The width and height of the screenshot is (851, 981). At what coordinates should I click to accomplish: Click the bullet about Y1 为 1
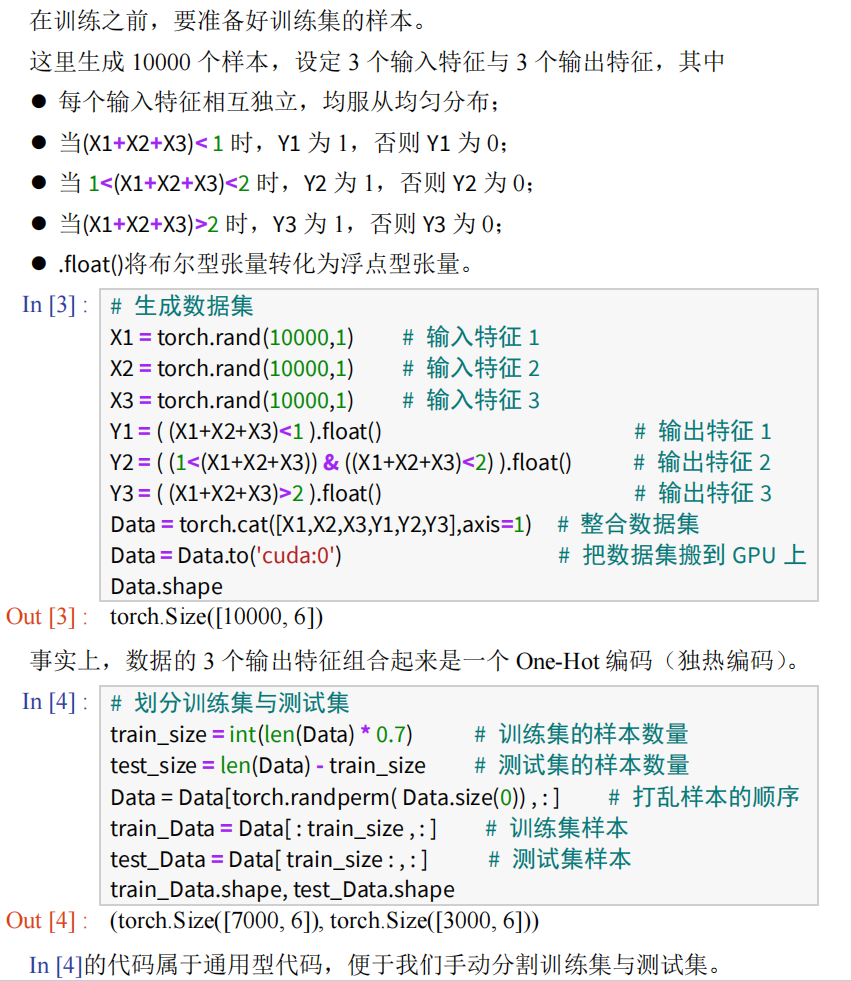tap(283, 143)
